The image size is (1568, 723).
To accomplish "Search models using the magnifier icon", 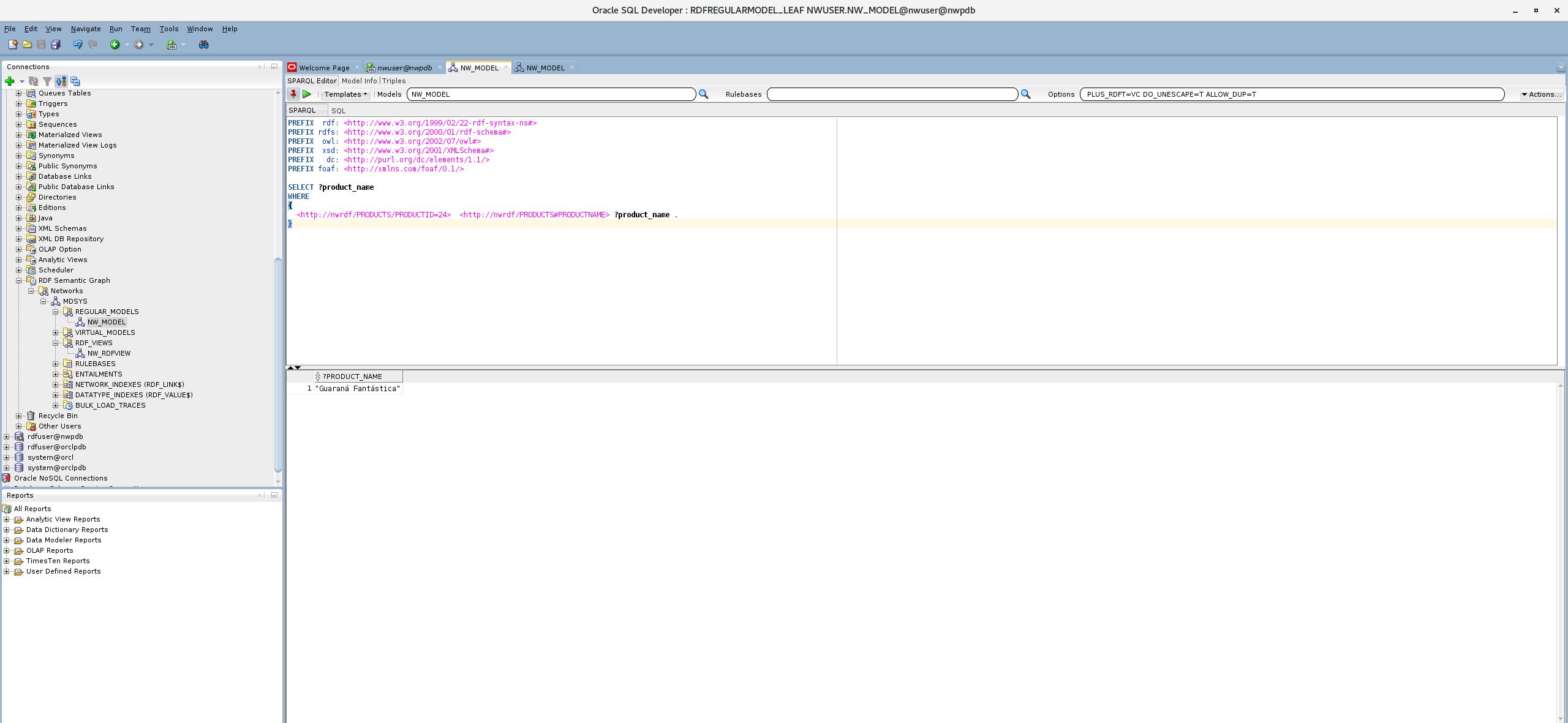I will pos(702,94).
